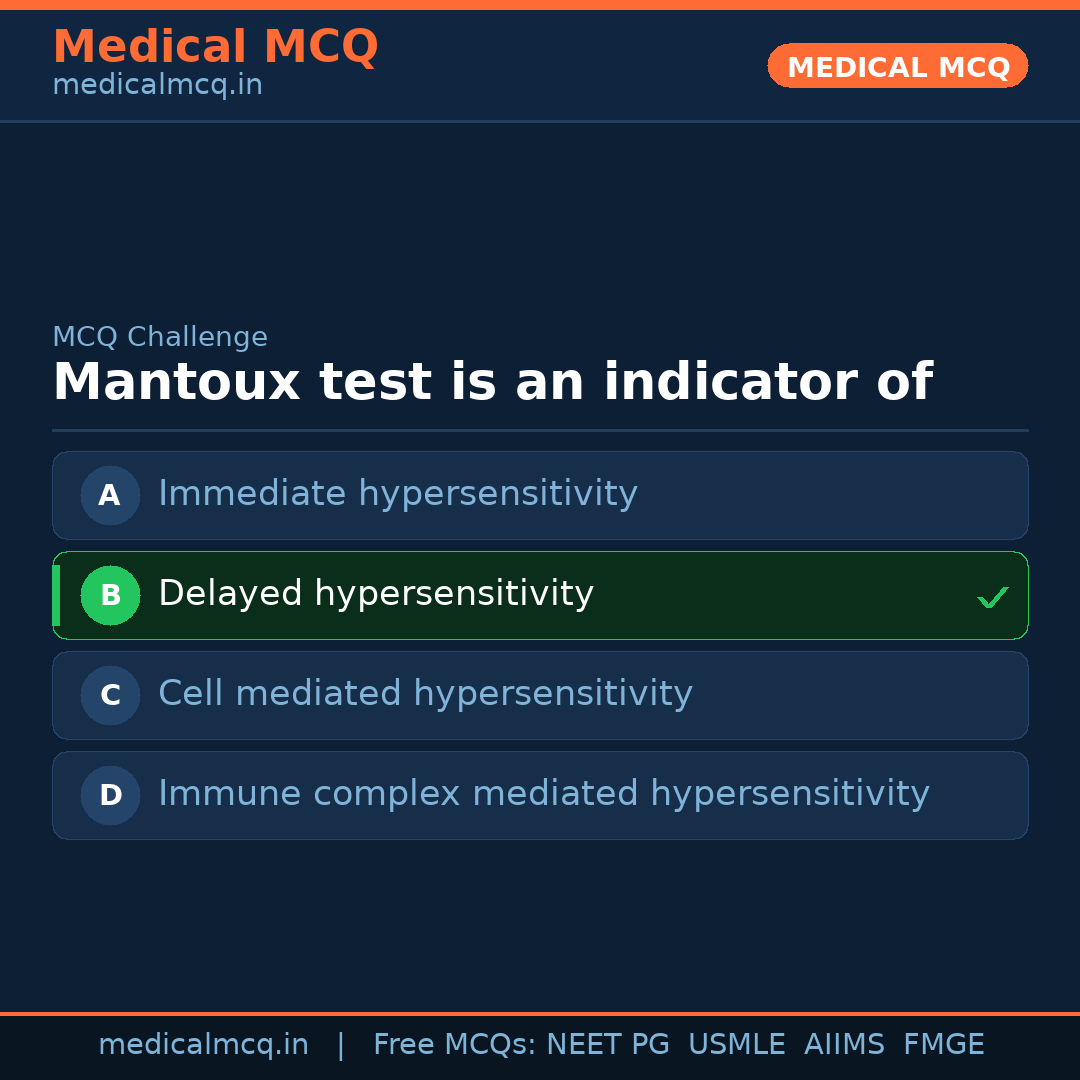The height and width of the screenshot is (1080, 1080).
Task: Choose Cell mediated hypersensitivity option
Action: click(425, 694)
